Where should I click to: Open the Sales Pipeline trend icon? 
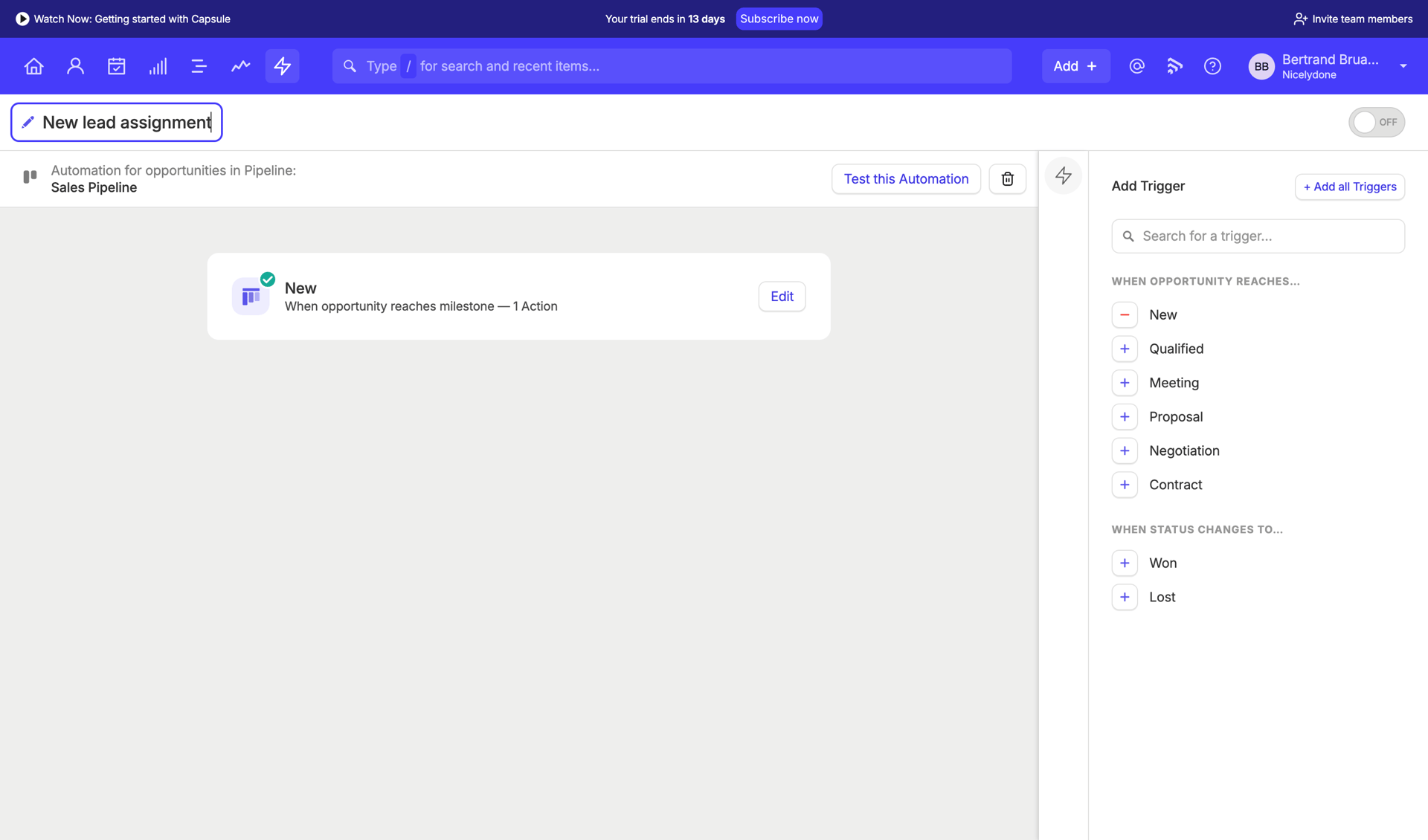240,65
